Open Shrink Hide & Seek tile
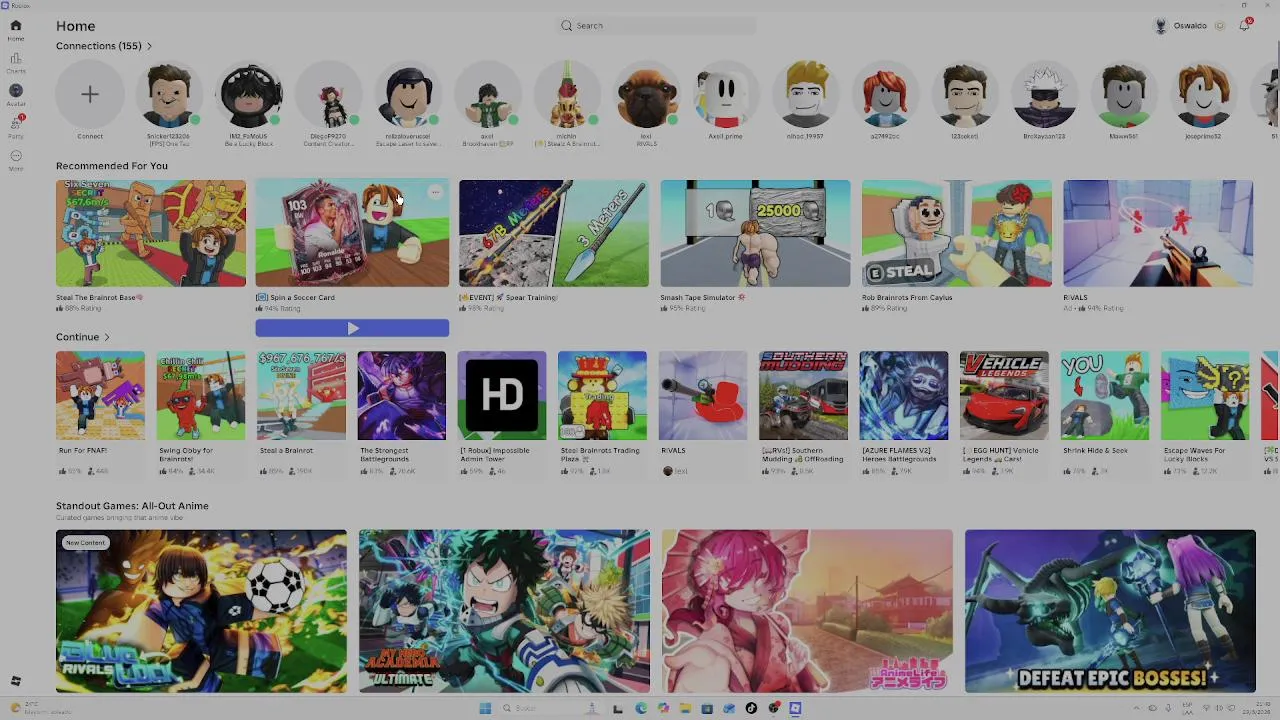 [1105, 396]
